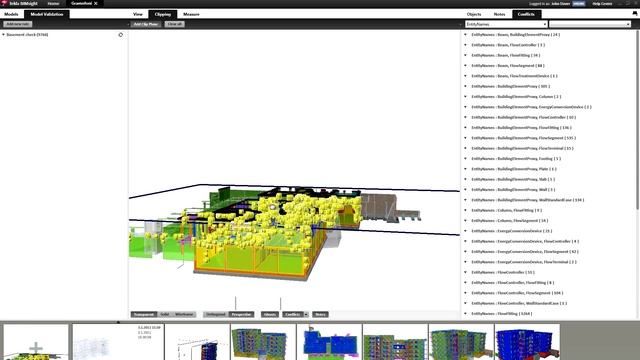Click the Add Clip Plane button
This screenshot has height=360, width=640.
[146, 24]
